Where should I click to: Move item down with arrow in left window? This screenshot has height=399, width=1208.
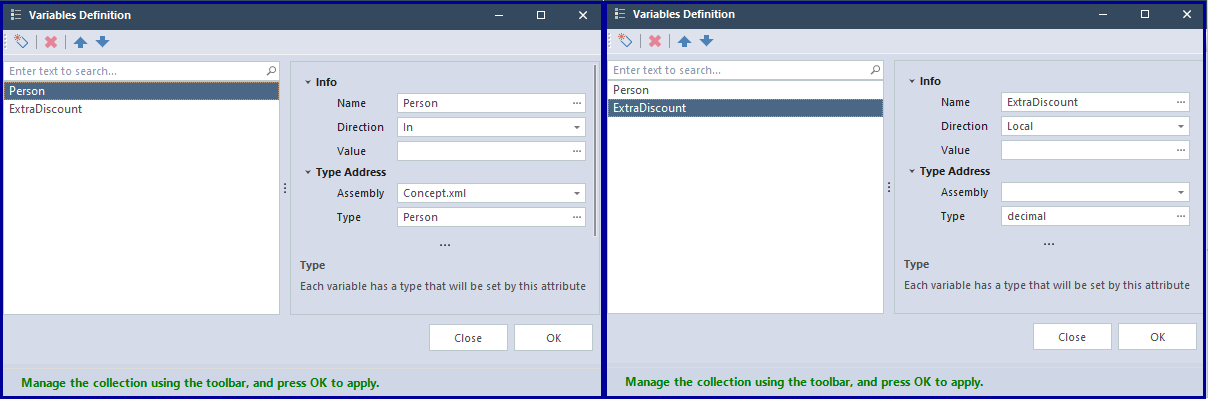click(x=102, y=42)
